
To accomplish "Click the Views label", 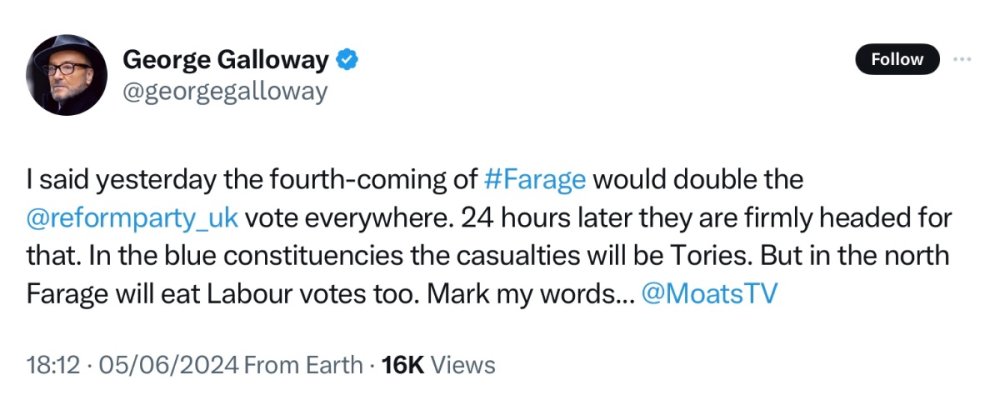I will 463,365.
